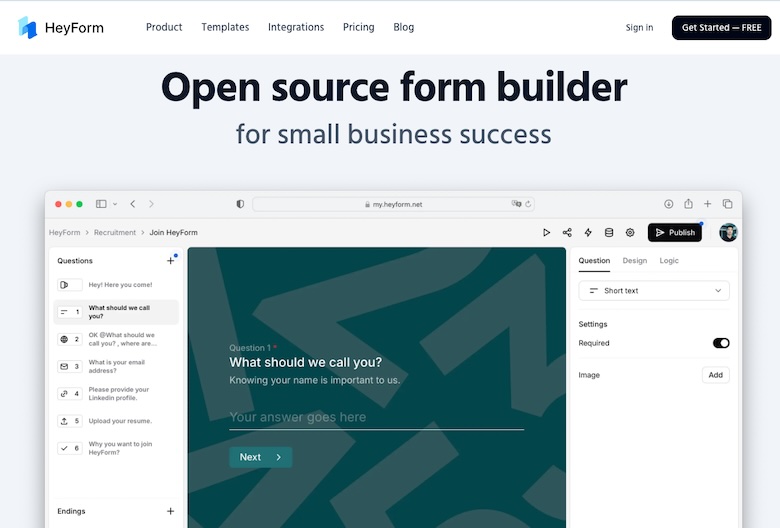
Task: Click the translate icon in address bar
Action: [x=516, y=204]
